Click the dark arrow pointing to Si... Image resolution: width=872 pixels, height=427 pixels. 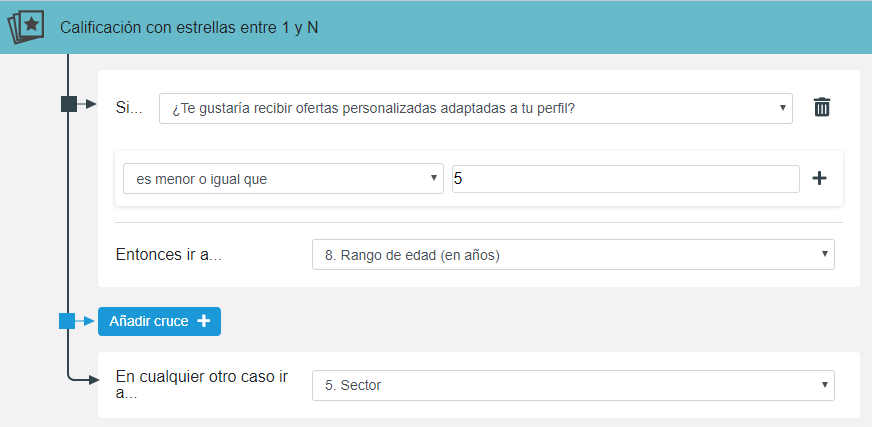(x=87, y=104)
